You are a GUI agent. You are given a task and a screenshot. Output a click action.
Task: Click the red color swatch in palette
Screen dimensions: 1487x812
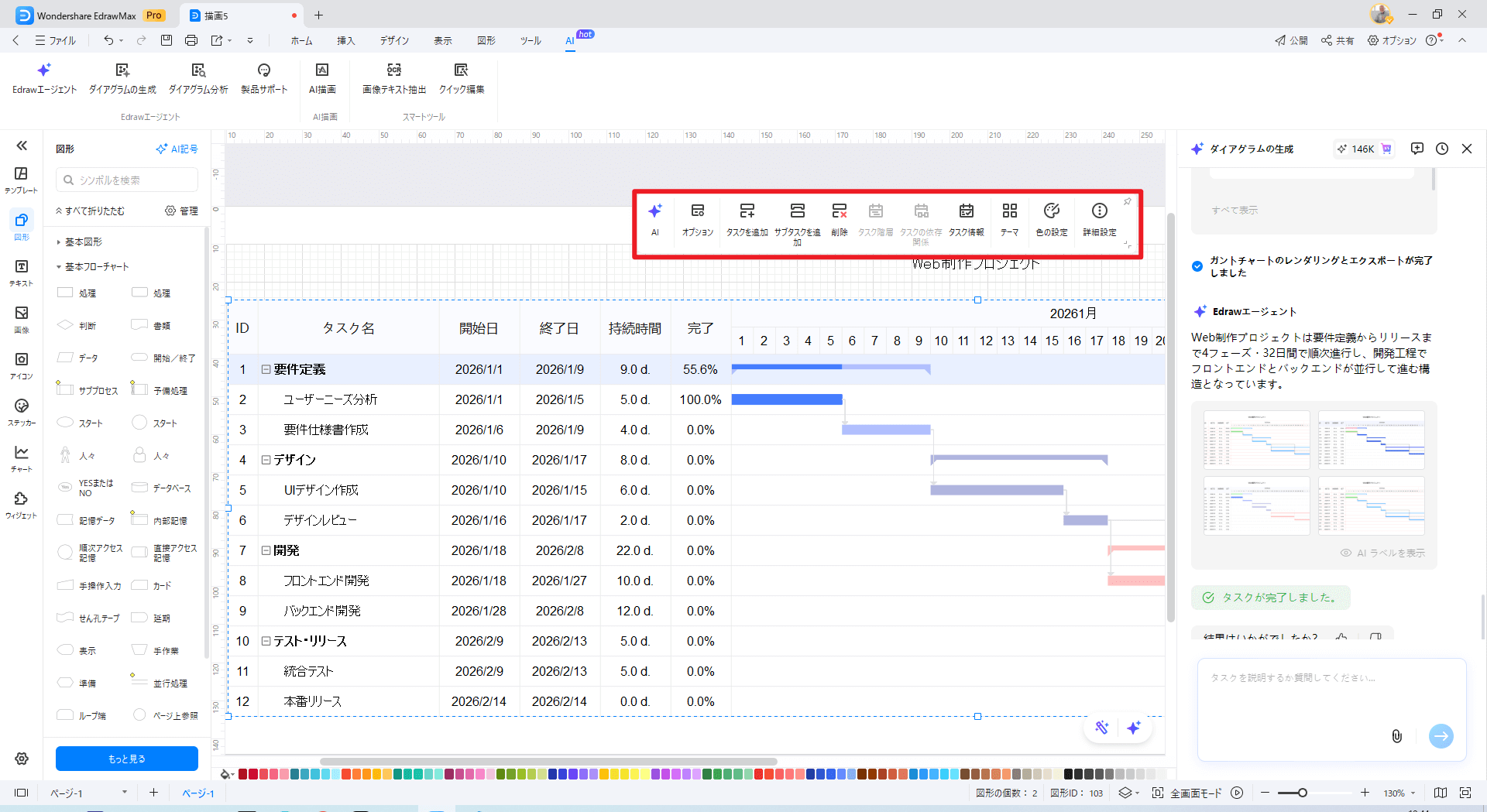pos(243,774)
